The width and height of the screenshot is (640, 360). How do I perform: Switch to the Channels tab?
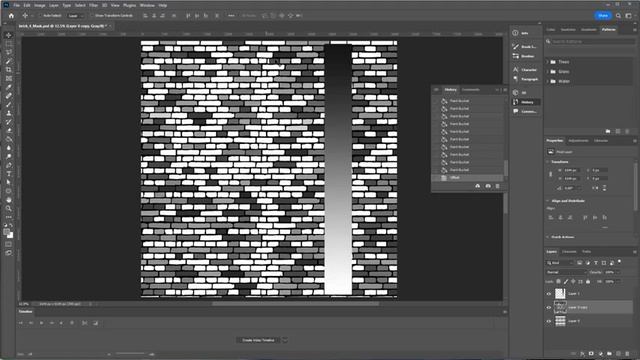tap(569, 252)
